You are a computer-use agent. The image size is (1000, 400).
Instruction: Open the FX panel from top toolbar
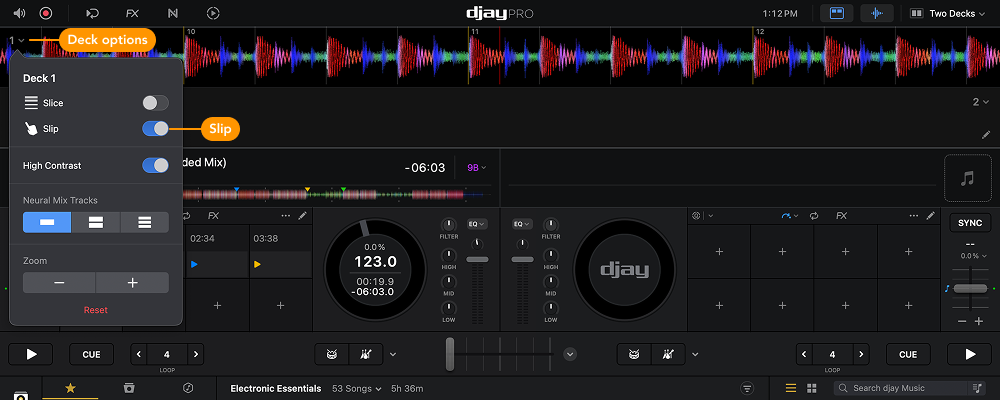tap(132, 13)
